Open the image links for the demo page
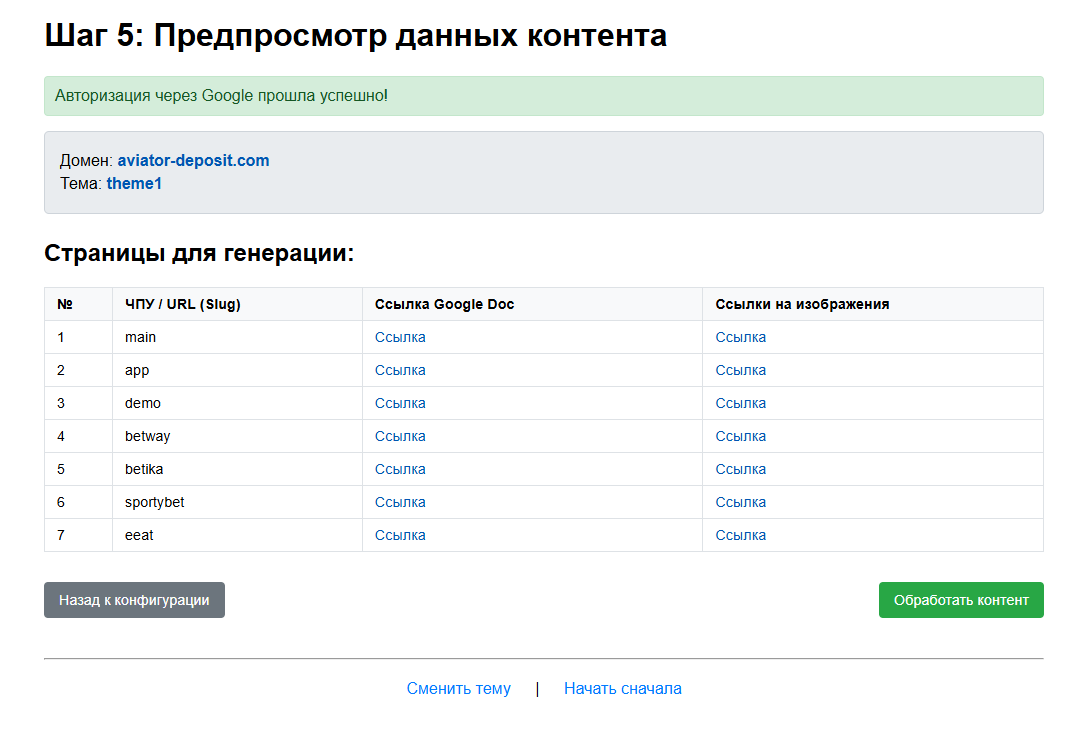Viewport: 1089px width, 747px height. click(740, 403)
